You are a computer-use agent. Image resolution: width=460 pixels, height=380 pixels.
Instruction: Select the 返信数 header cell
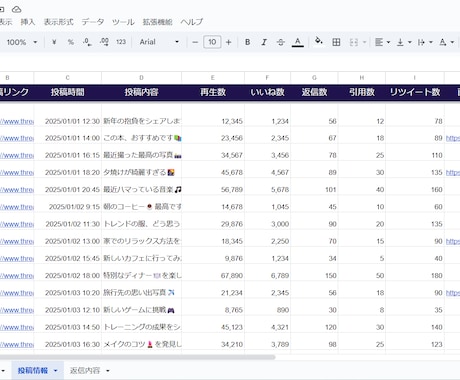click(x=314, y=92)
